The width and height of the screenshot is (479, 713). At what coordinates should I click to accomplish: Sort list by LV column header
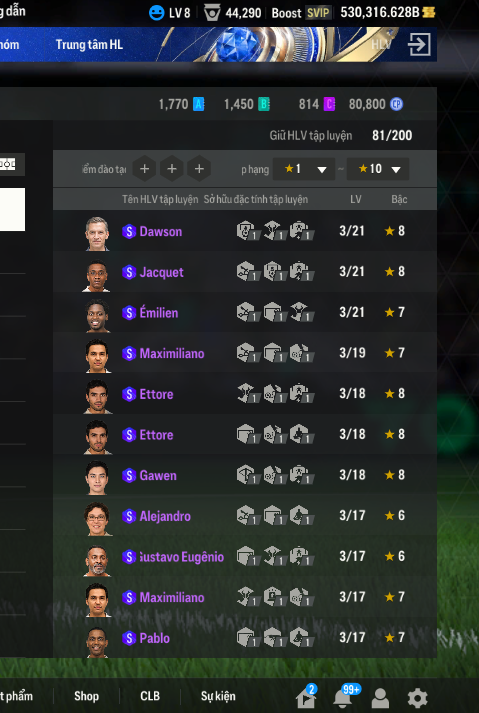coord(356,199)
